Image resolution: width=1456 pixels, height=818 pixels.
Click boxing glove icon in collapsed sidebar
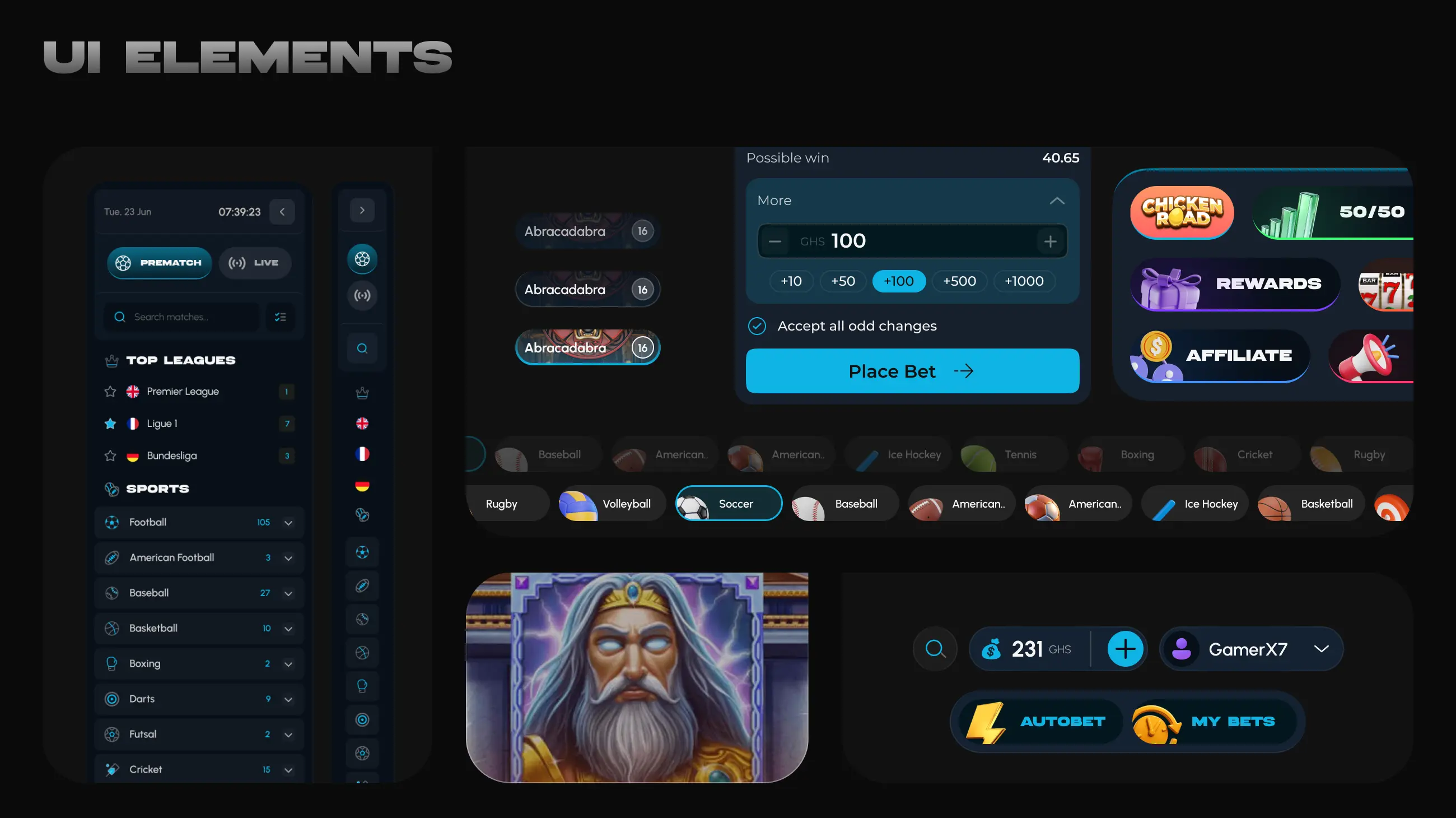click(362, 686)
